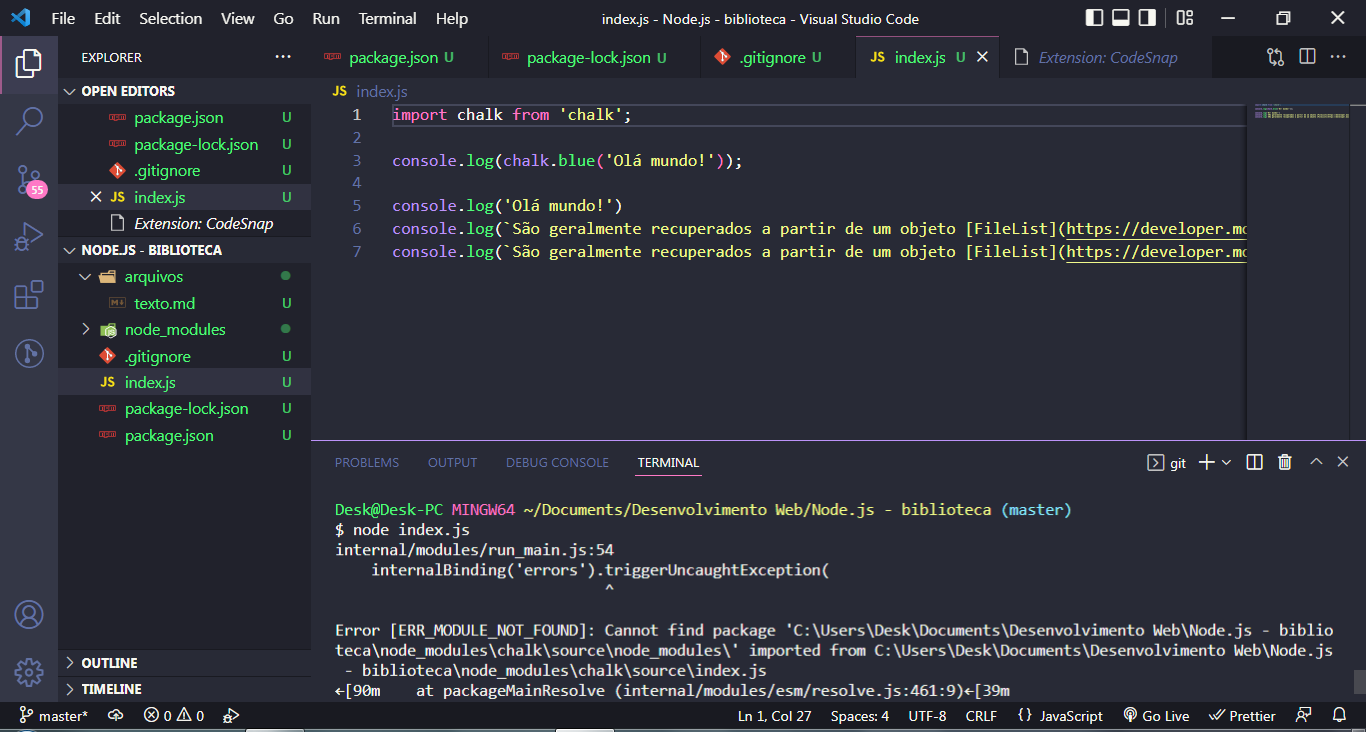Toggle primary sidebar layout button
Screen dimensions: 1366x732
click(x=1094, y=18)
